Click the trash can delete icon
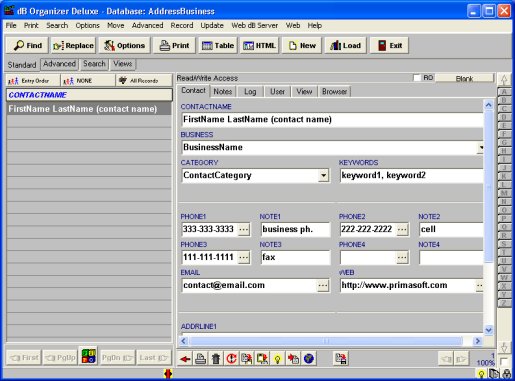Image resolution: width=515 pixels, height=381 pixels. pos(216,359)
